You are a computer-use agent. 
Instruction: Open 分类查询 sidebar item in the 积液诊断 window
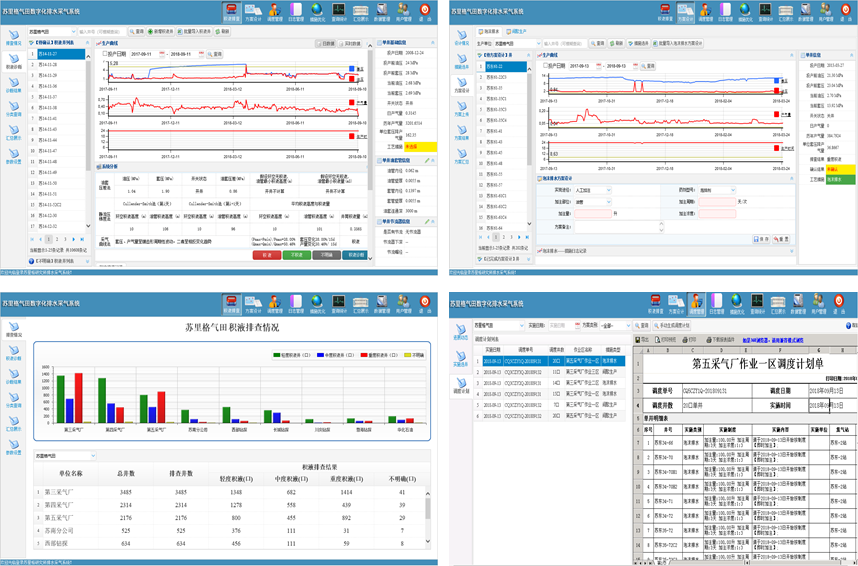point(14,108)
